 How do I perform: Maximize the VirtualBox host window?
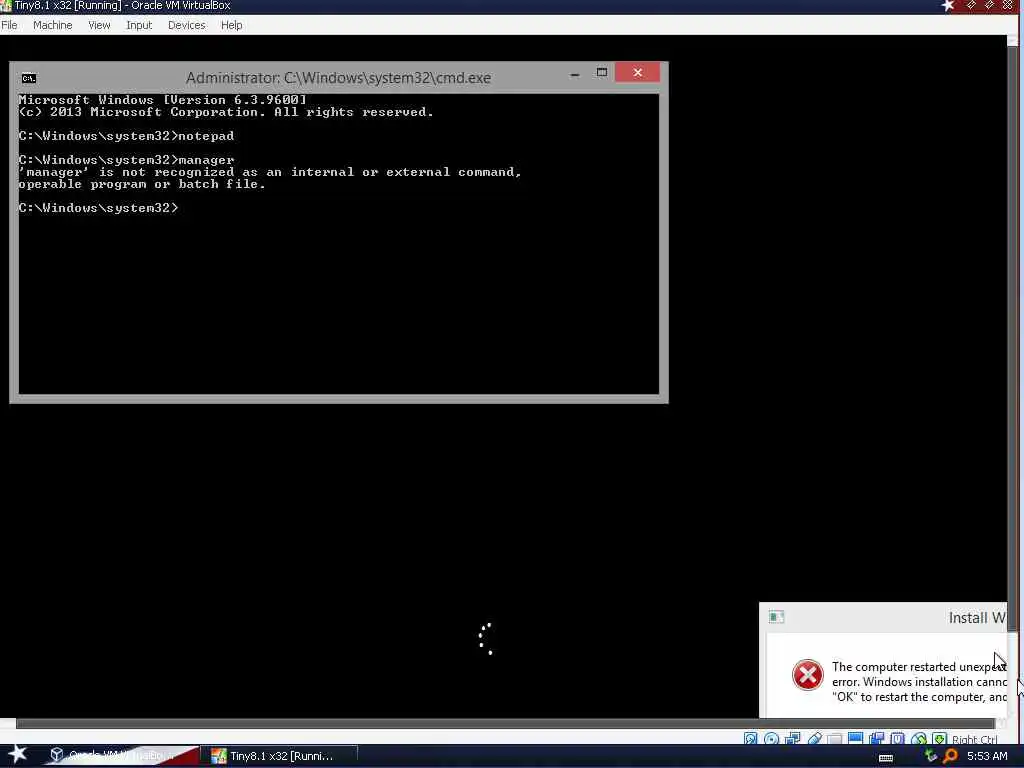(x=989, y=5)
